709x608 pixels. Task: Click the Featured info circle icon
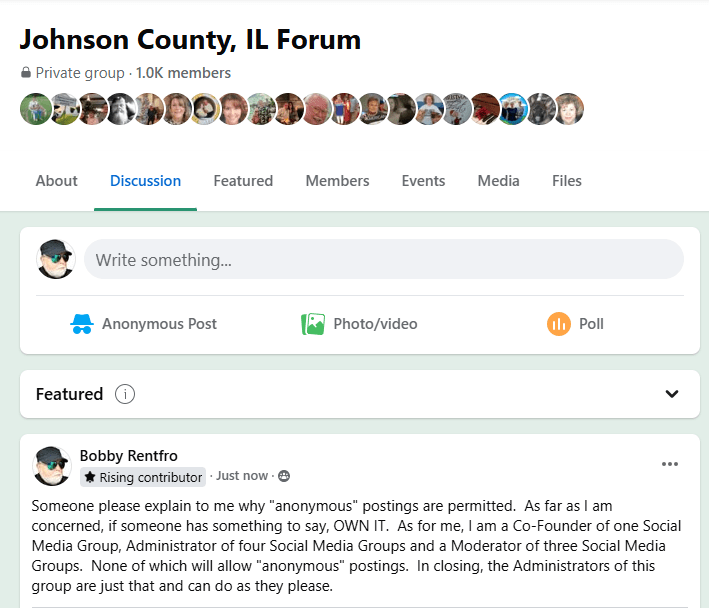point(125,394)
